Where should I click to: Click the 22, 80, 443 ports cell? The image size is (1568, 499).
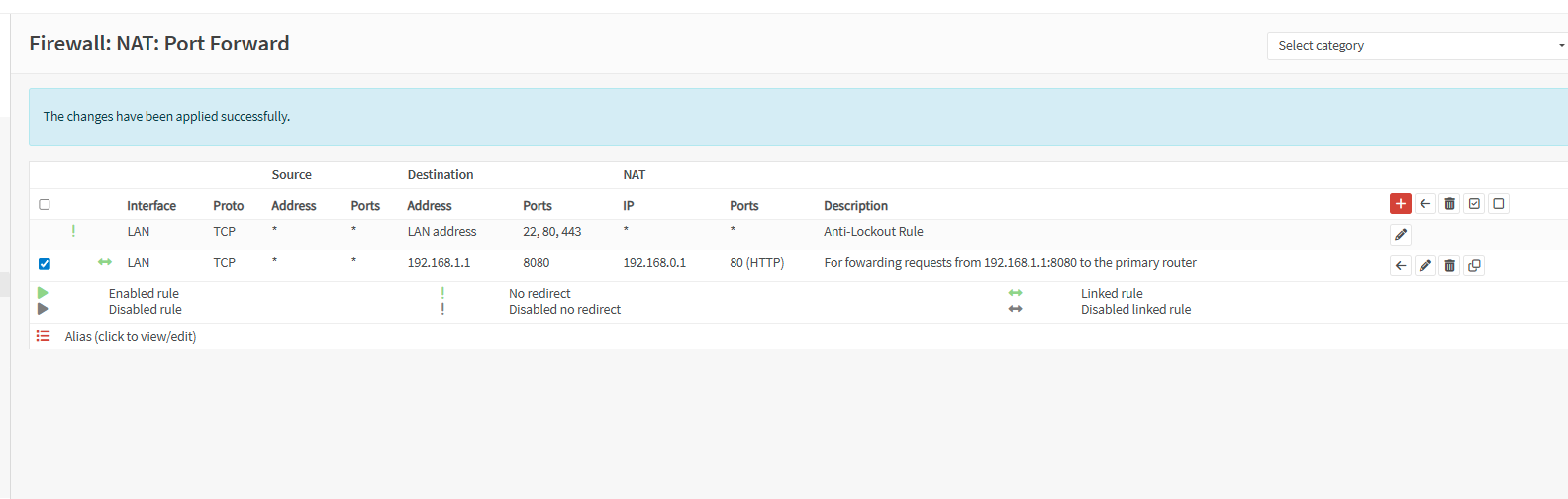pyautogui.click(x=552, y=232)
